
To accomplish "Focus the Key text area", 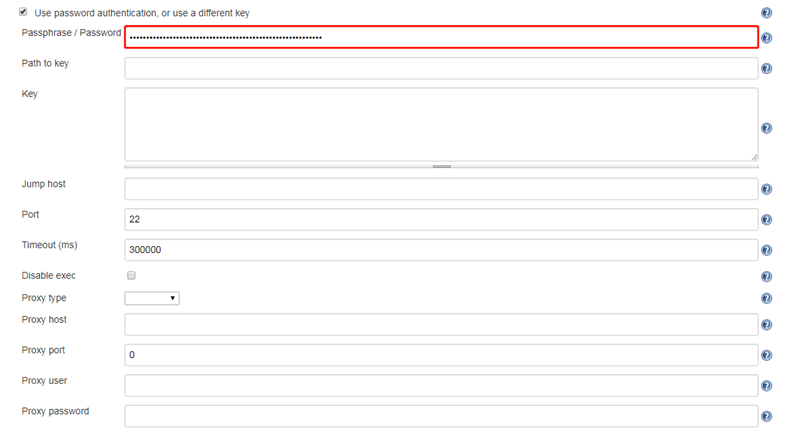I will [x=441, y=124].
